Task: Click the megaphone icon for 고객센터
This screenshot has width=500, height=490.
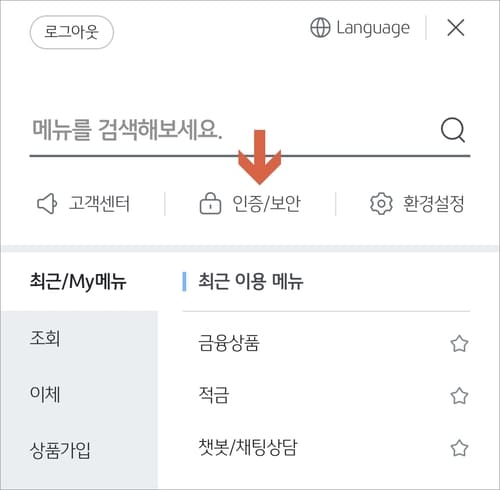Action: (x=47, y=203)
